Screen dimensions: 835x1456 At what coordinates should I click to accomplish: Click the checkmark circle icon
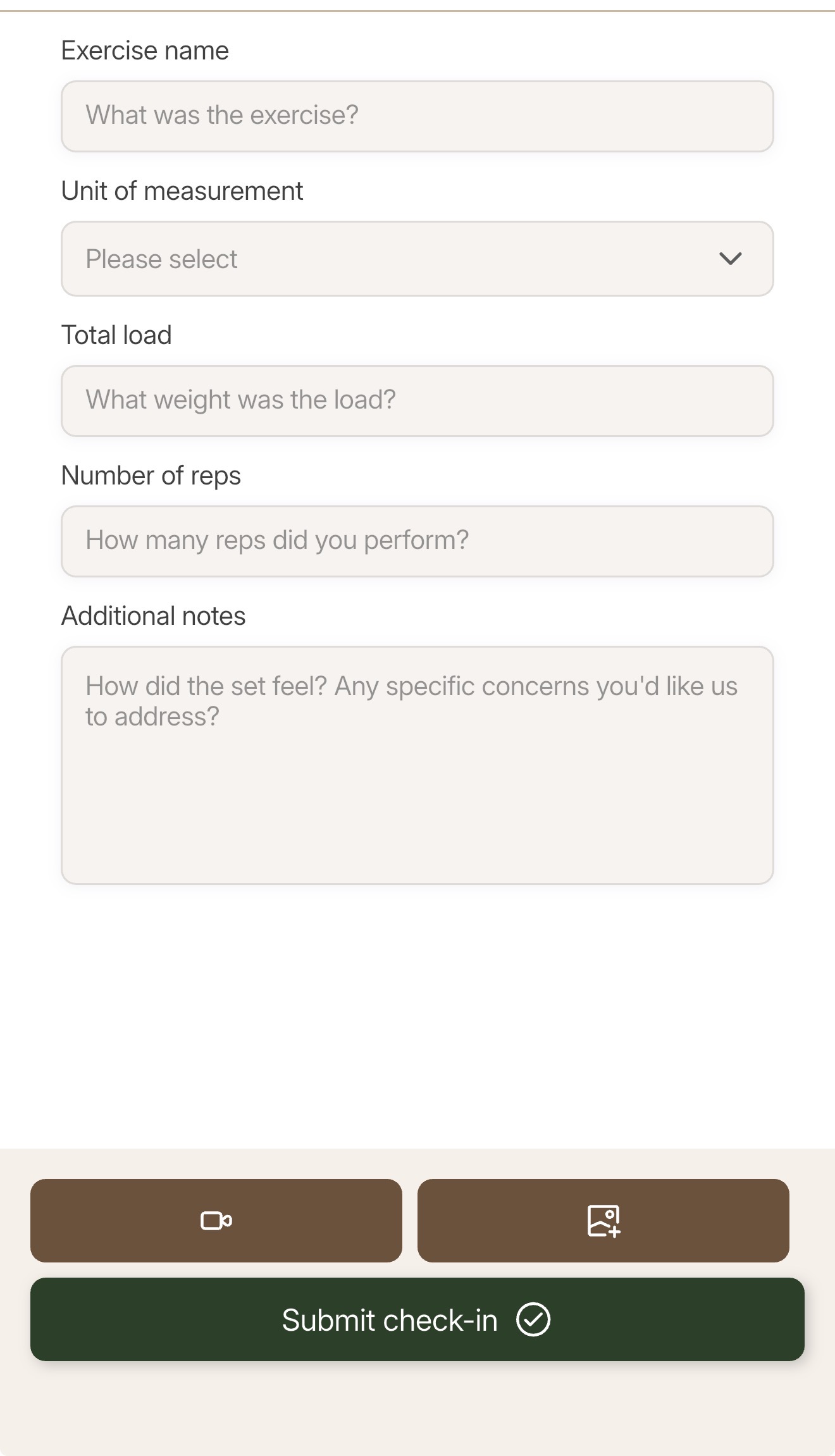533,1319
